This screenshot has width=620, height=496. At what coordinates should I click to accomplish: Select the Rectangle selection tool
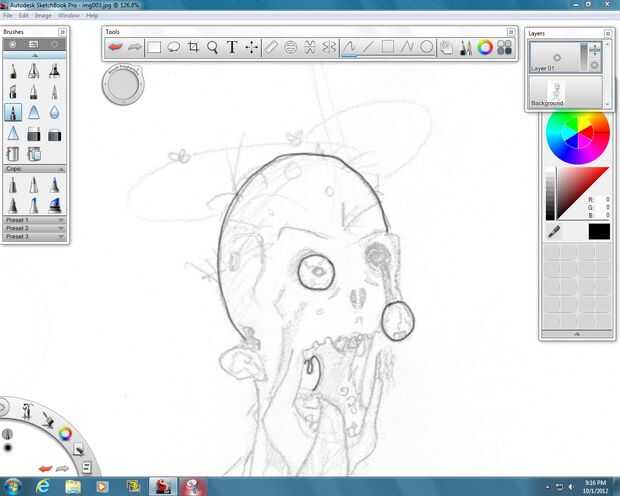(154, 47)
